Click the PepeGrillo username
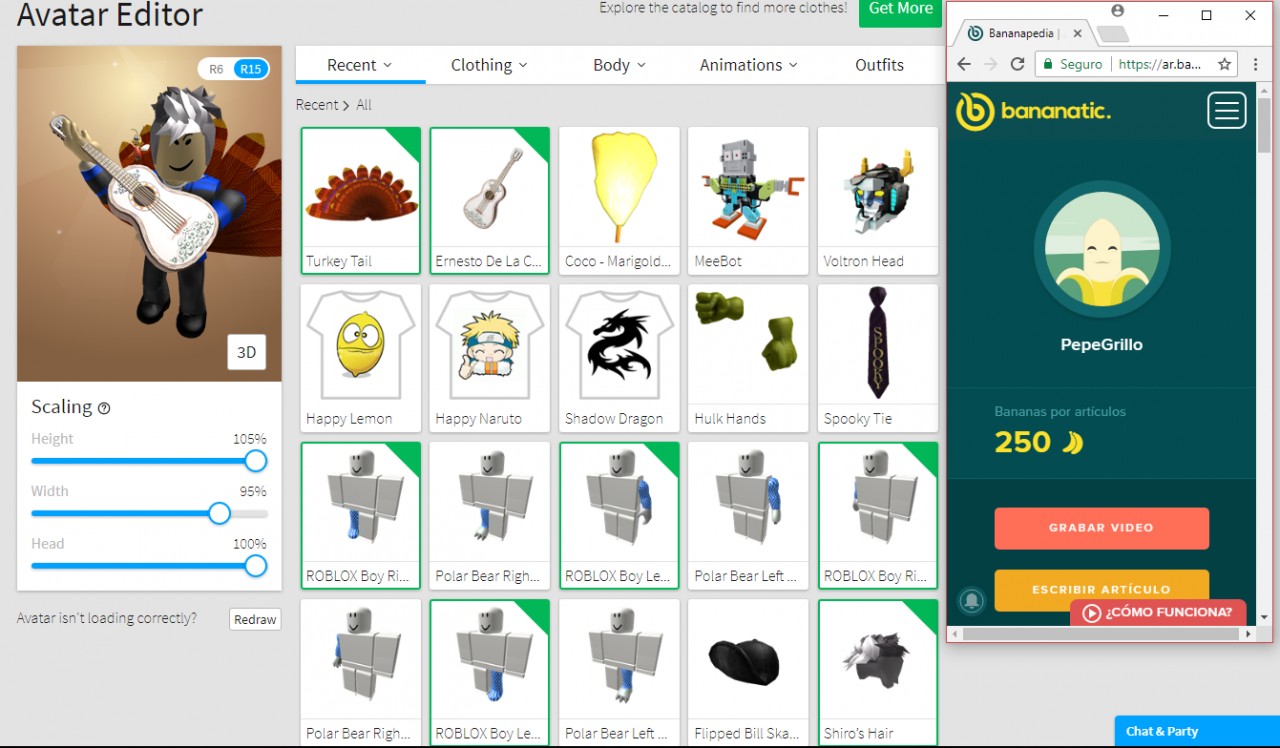1280x748 pixels. click(1101, 345)
